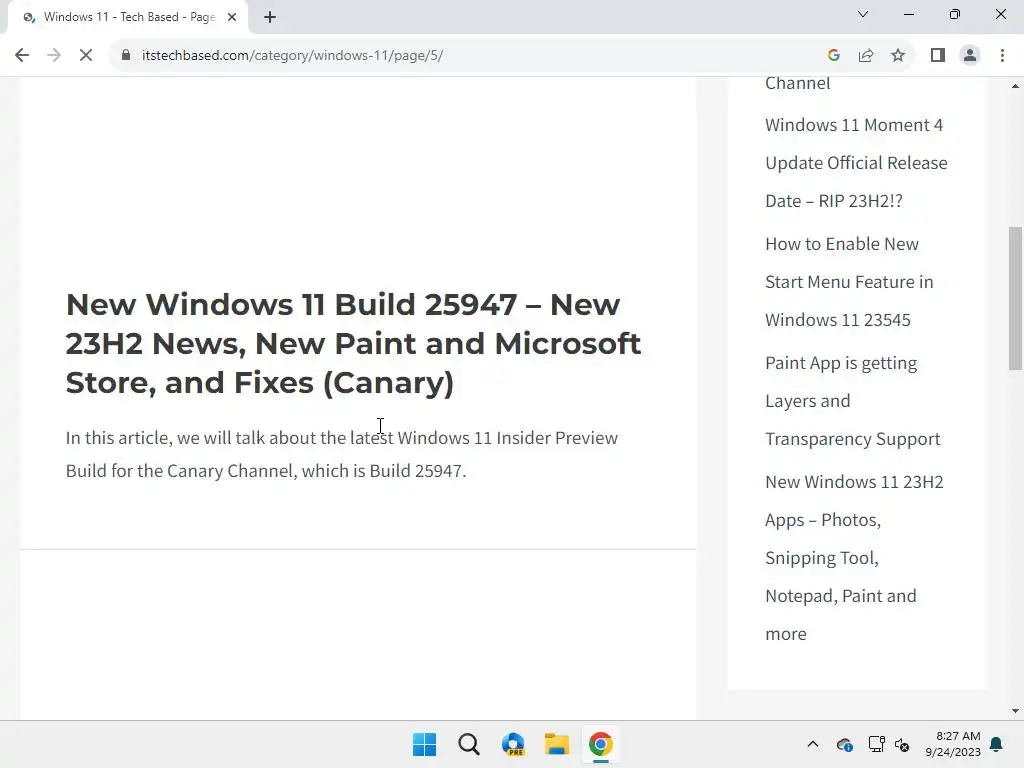This screenshot has height=768, width=1024.
Task: Click the page vertical scrollbar thumb
Action: pos(1016,298)
